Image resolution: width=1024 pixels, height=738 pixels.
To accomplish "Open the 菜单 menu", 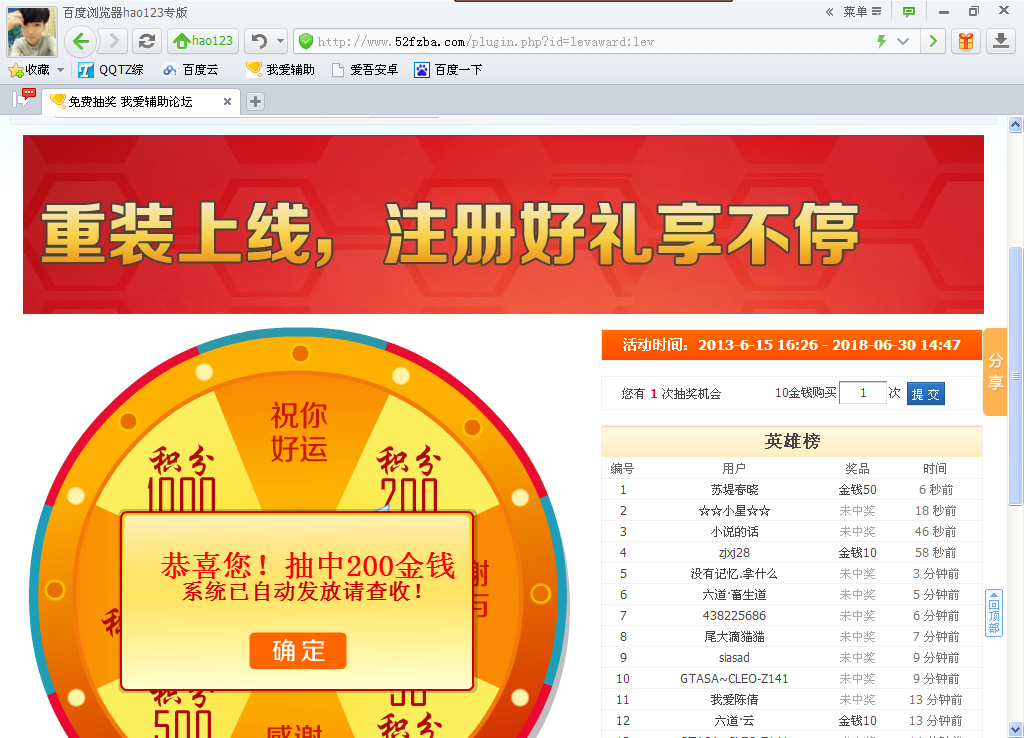I will click(x=862, y=11).
